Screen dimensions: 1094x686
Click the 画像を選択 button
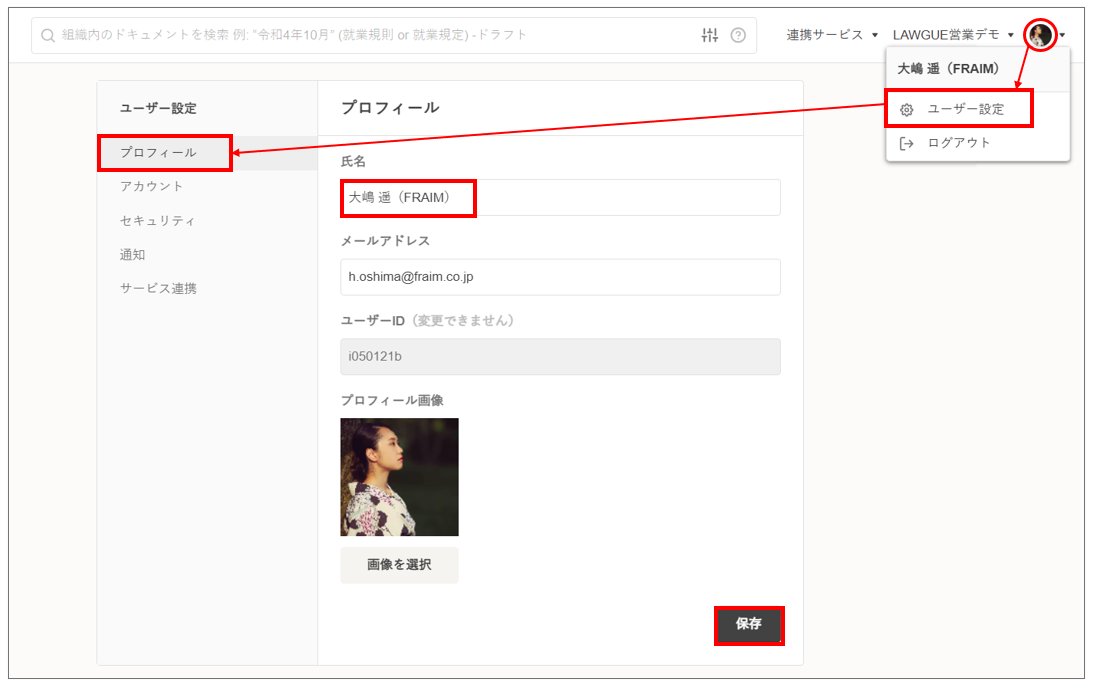pos(399,565)
